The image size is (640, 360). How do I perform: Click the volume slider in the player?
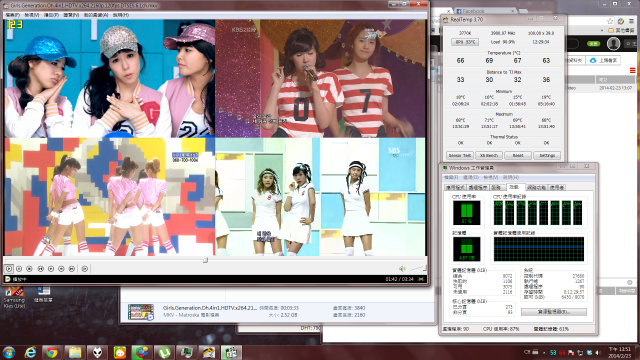417,268
